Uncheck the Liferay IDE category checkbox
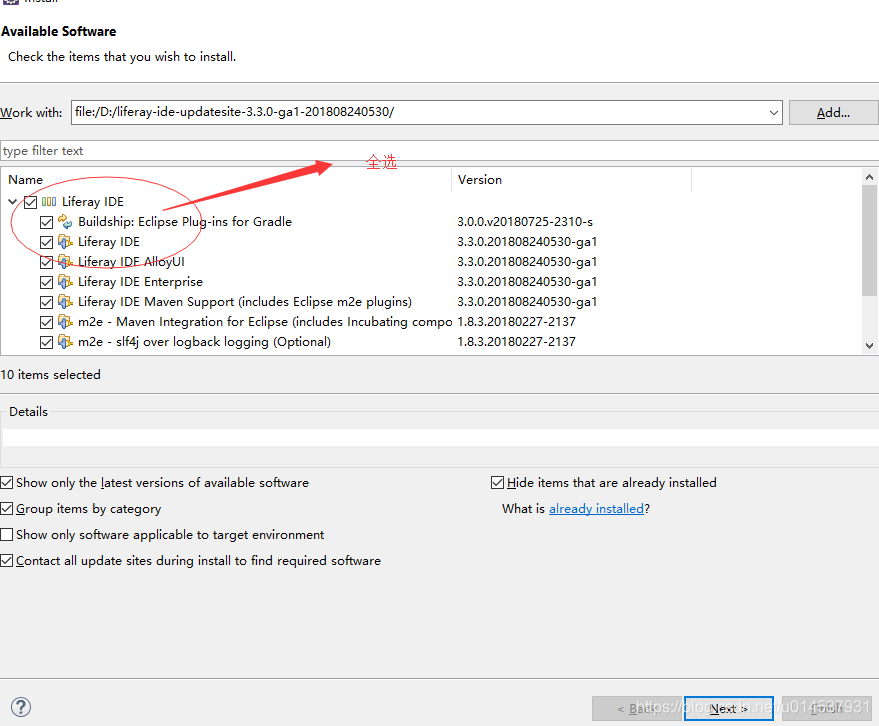The width and height of the screenshot is (879, 726). (31, 202)
